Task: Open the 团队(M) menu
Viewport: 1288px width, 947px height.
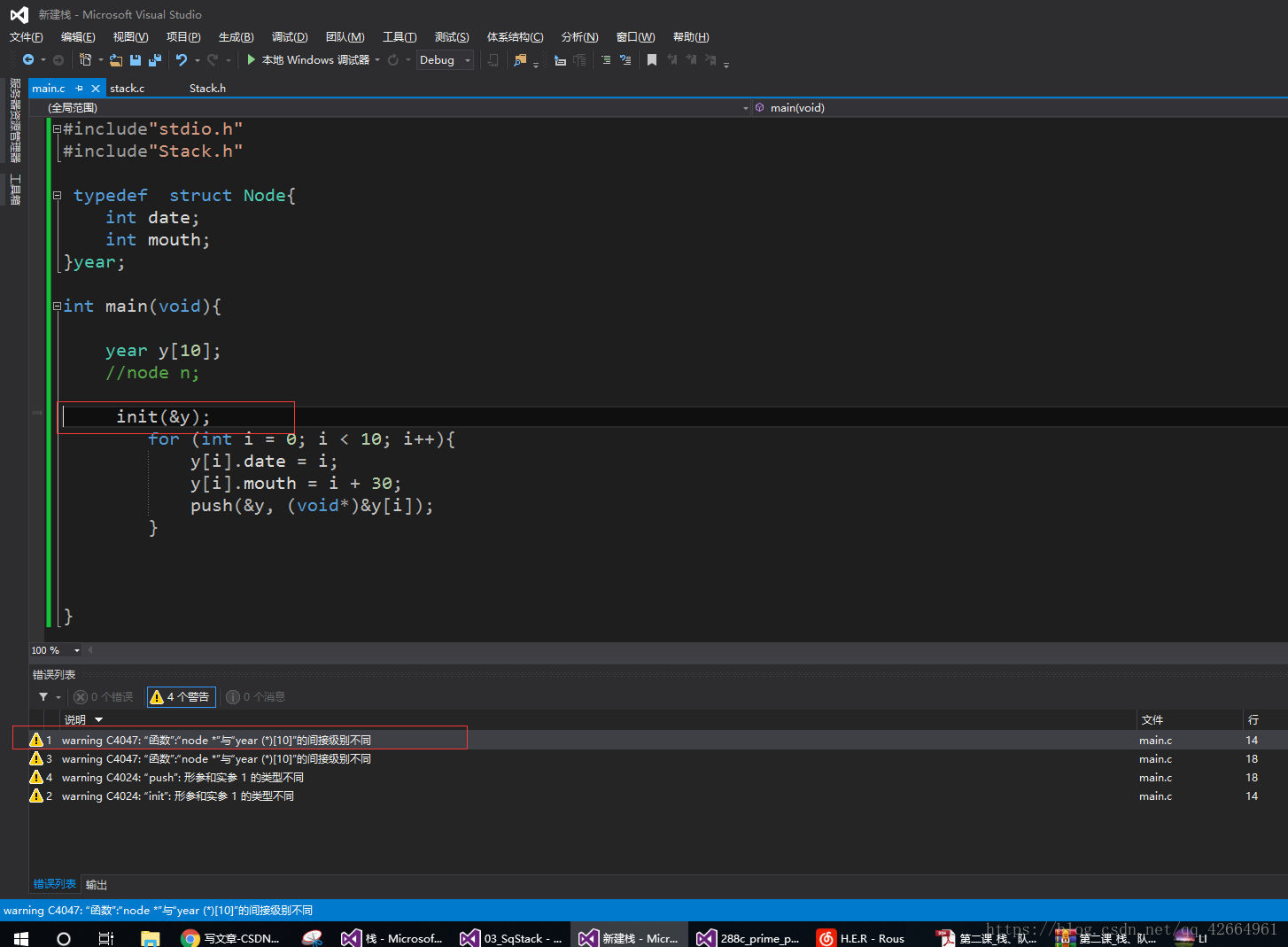Action: point(345,37)
